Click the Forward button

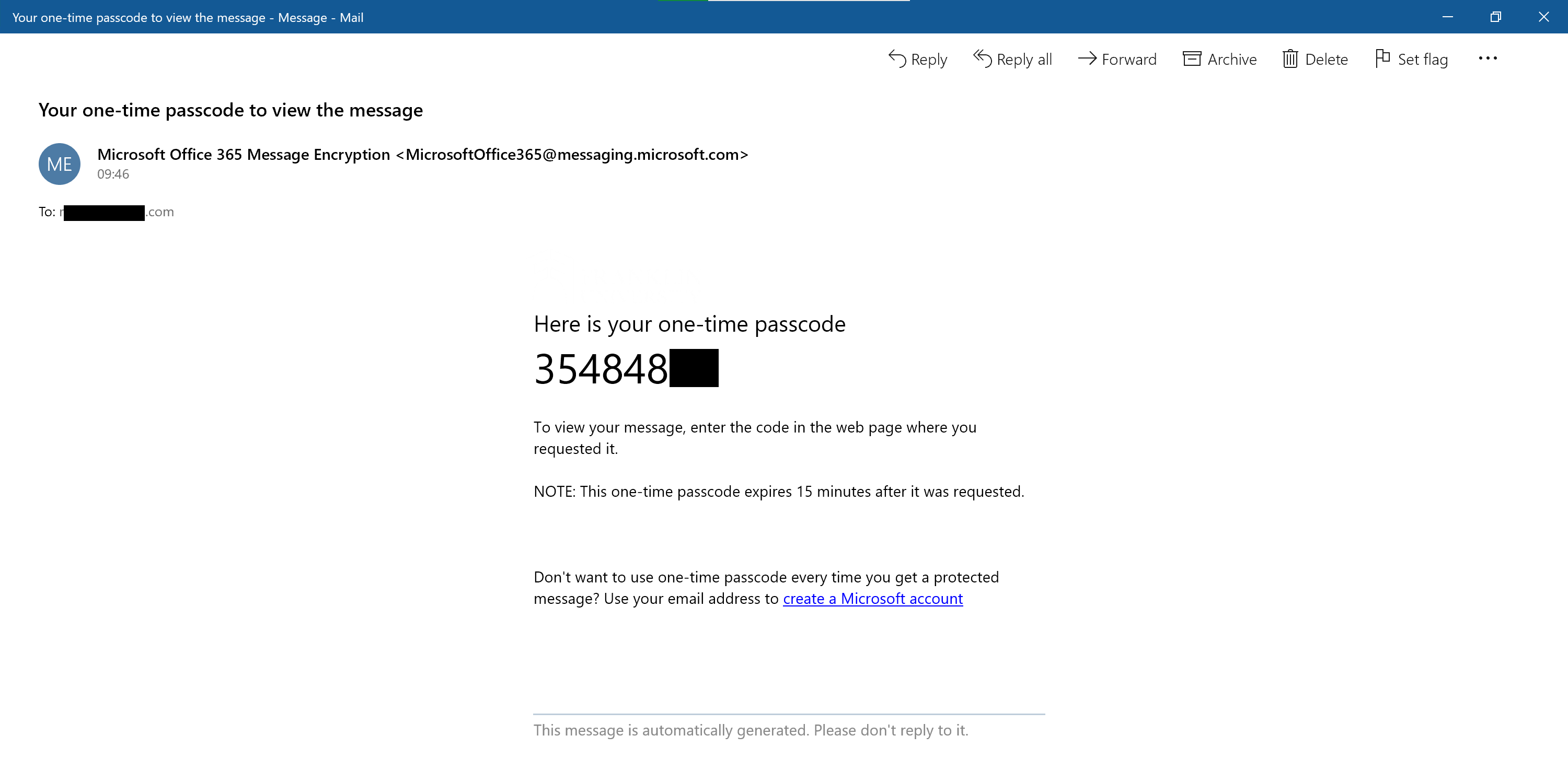click(1117, 59)
